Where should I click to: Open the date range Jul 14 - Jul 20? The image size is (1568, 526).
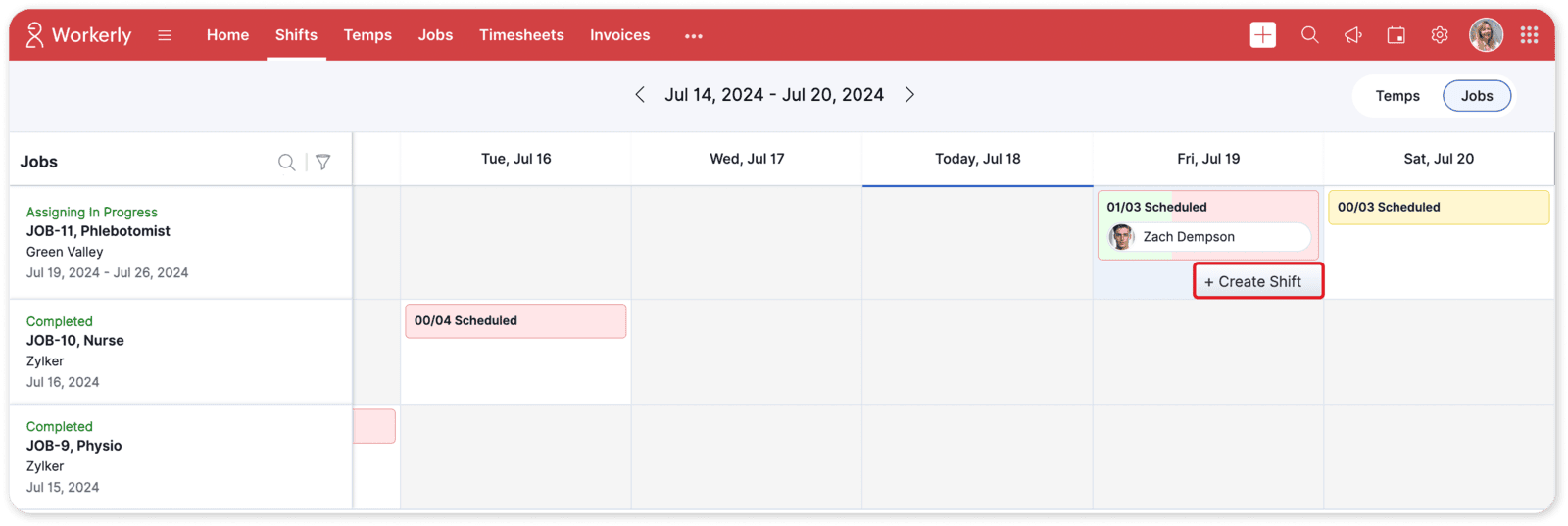pyautogui.click(x=774, y=95)
